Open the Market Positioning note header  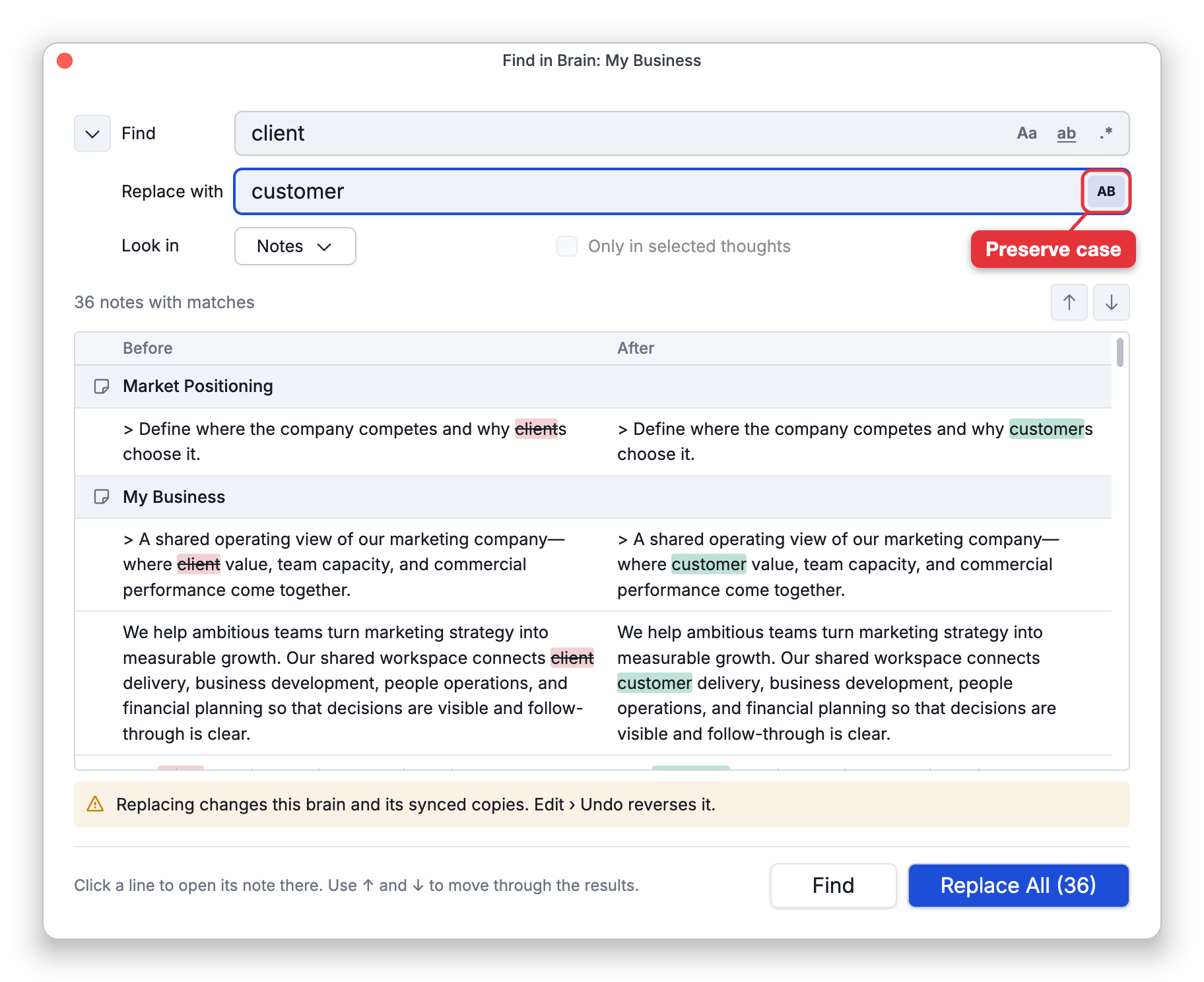pos(593,386)
